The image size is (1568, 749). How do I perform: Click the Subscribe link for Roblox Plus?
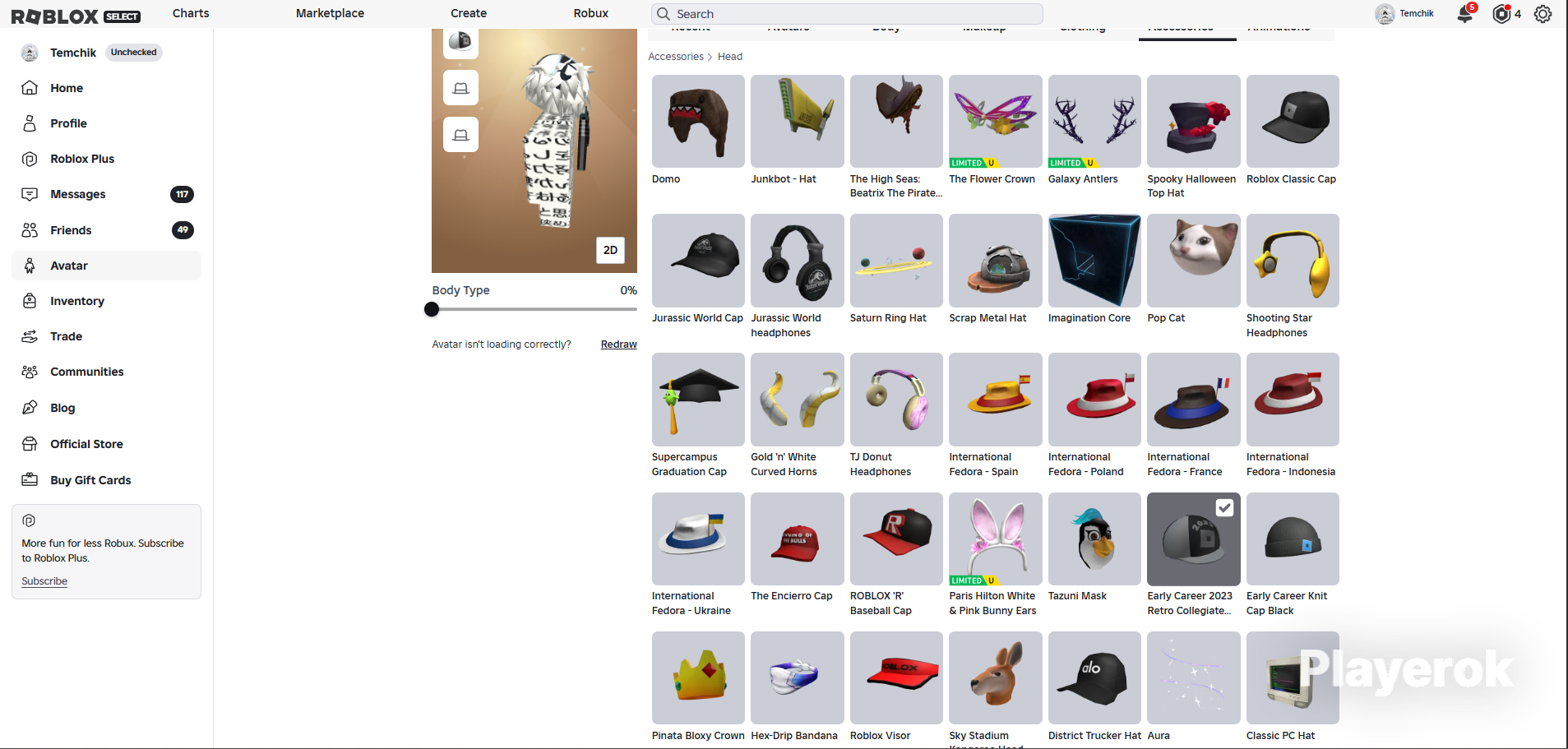pyautogui.click(x=44, y=581)
